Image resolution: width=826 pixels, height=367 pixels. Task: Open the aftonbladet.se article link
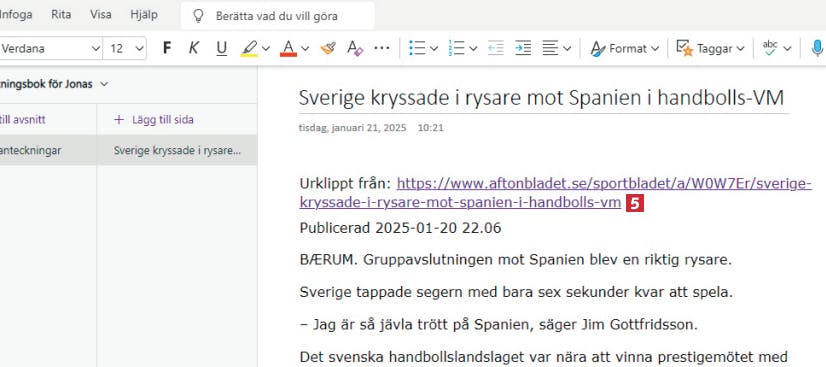coord(555,193)
